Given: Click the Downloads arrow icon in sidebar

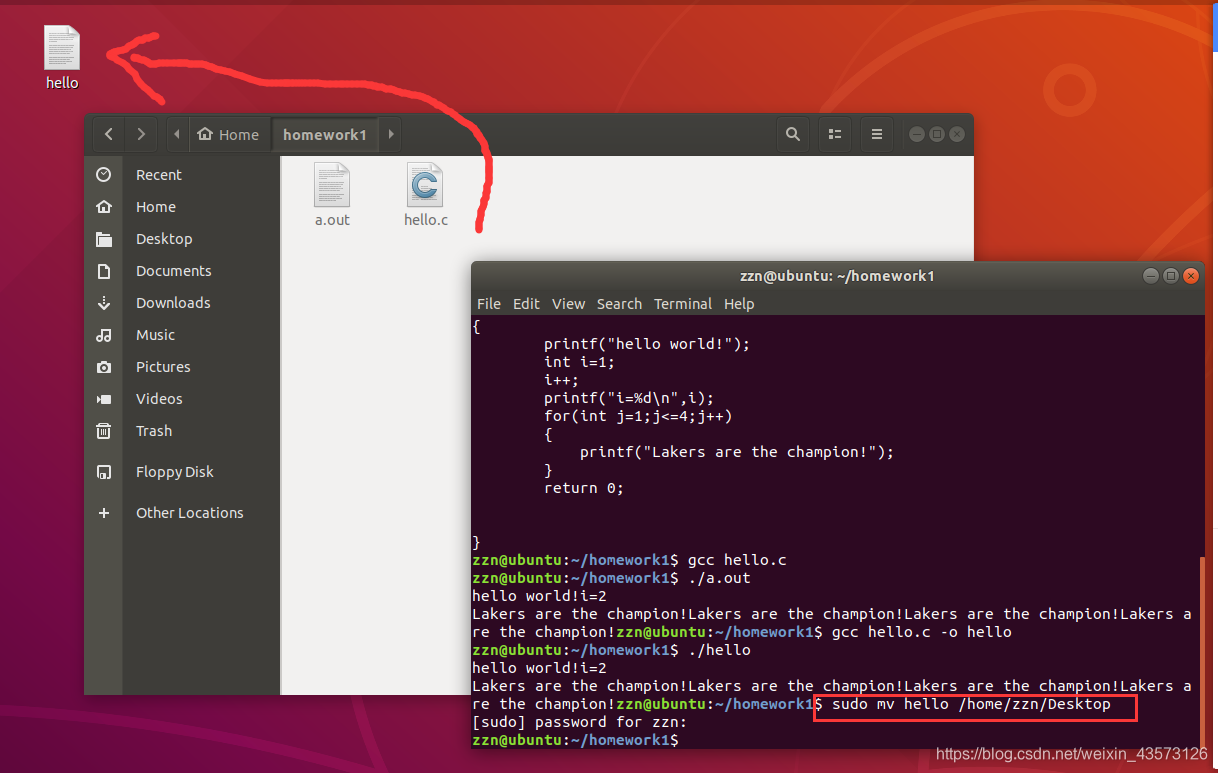Looking at the screenshot, I should point(104,303).
